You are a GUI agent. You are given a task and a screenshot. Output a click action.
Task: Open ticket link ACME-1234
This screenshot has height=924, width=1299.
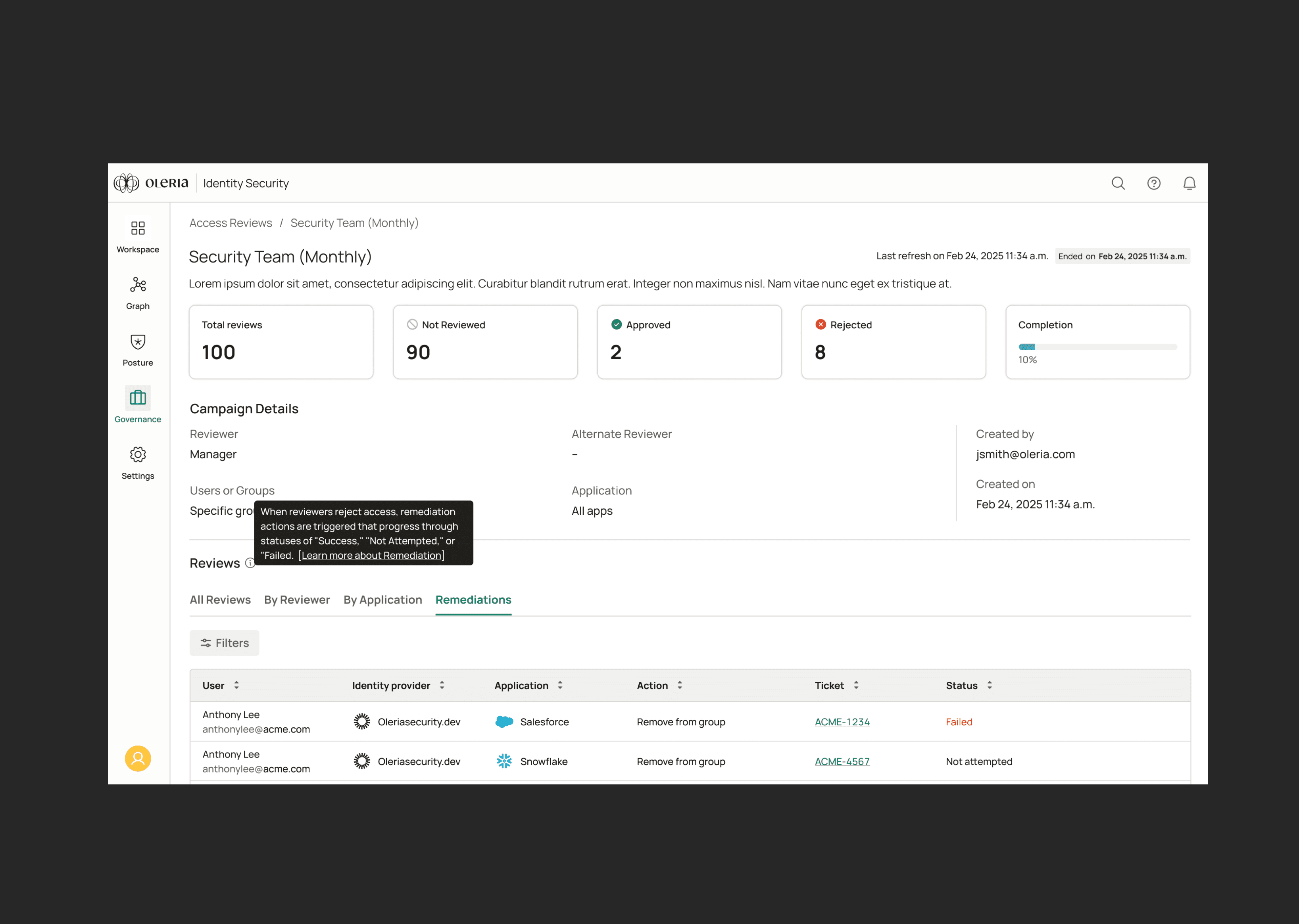pyautogui.click(x=842, y=722)
